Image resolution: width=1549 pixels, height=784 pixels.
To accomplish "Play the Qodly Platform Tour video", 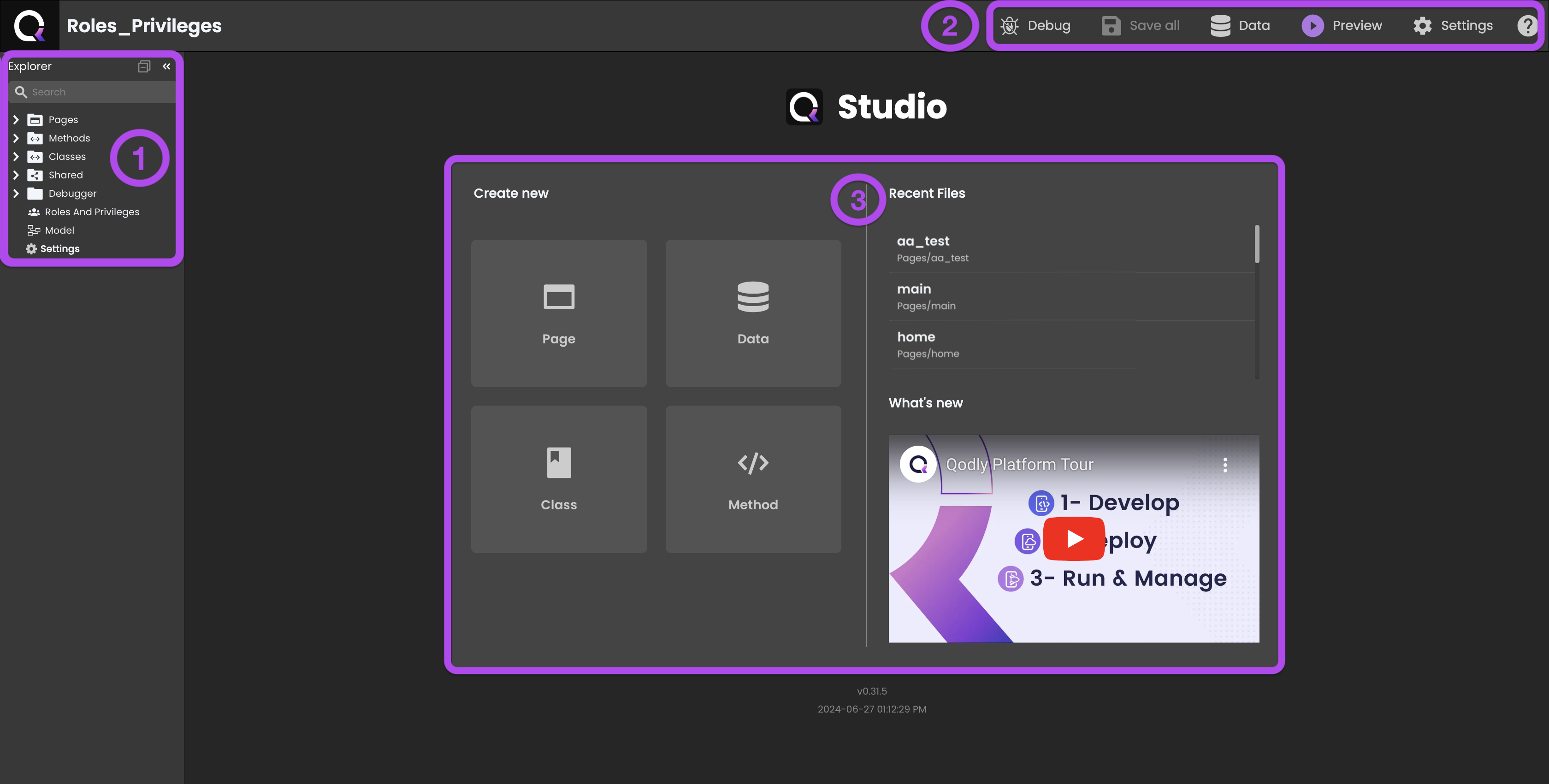I will (1074, 539).
